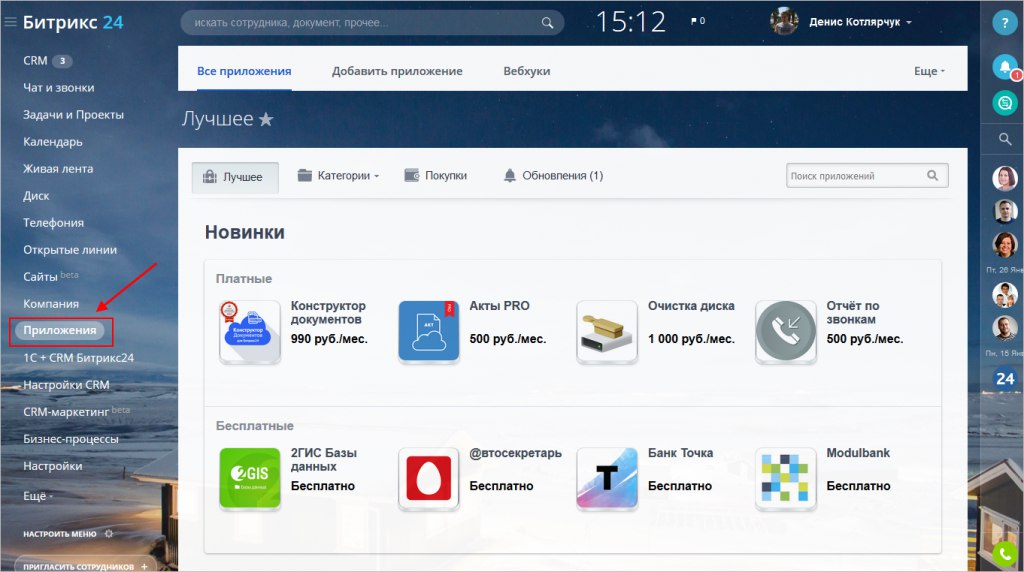The width and height of the screenshot is (1024, 572).
Task: Open first contact avatar in right sidebar
Action: point(1005,178)
